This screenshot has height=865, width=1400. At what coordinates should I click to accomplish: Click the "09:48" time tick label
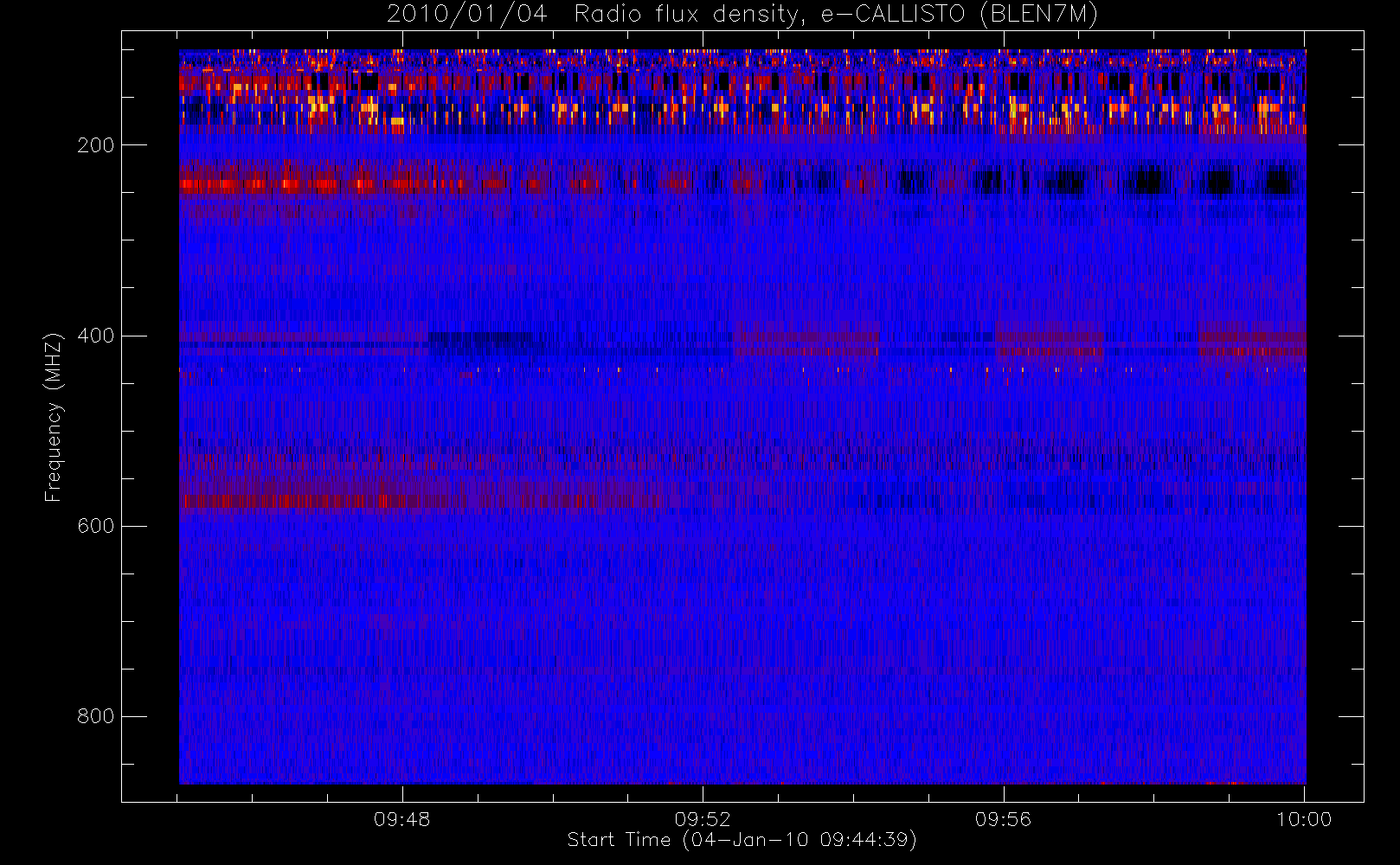[401, 819]
